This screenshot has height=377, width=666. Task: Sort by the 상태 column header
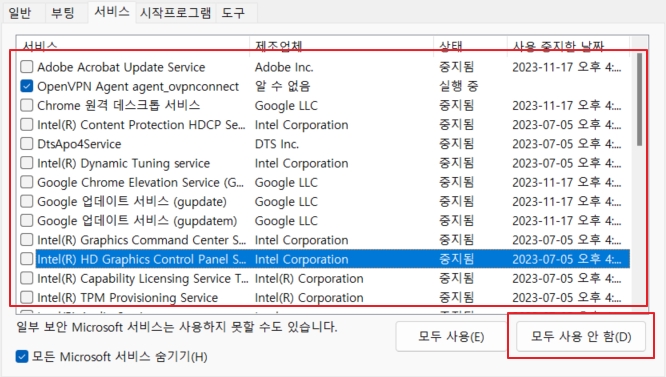471,45
